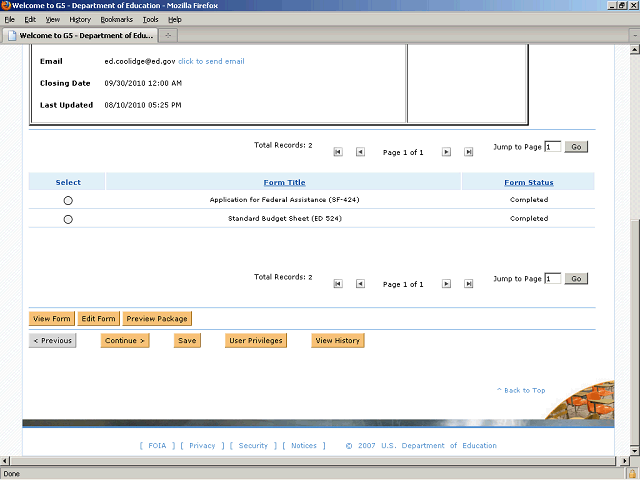The image size is (640, 480).
Task: Click horizontal scrollbar left arrow
Action: click(x=4, y=461)
